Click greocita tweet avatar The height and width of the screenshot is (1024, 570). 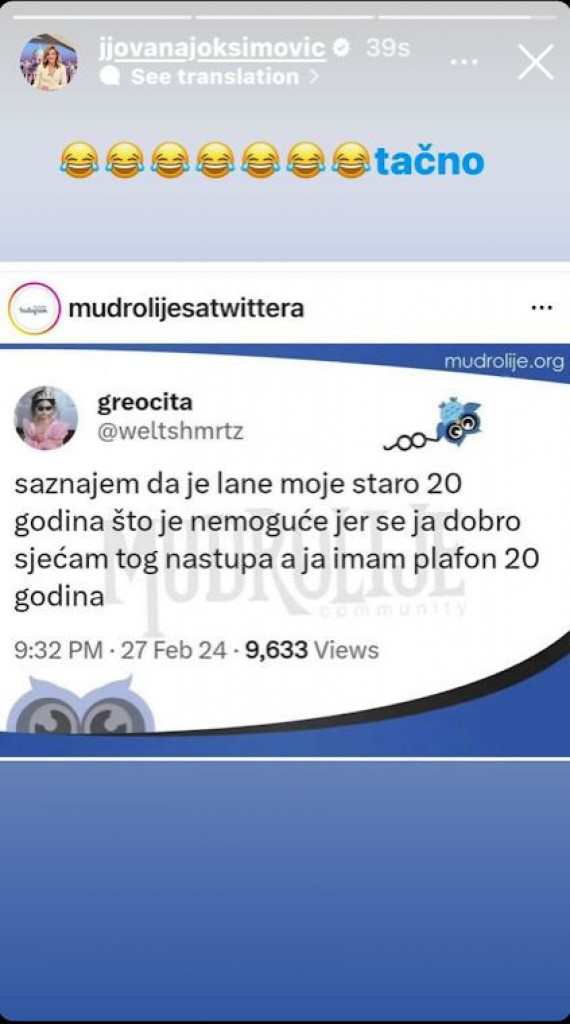[46, 418]
